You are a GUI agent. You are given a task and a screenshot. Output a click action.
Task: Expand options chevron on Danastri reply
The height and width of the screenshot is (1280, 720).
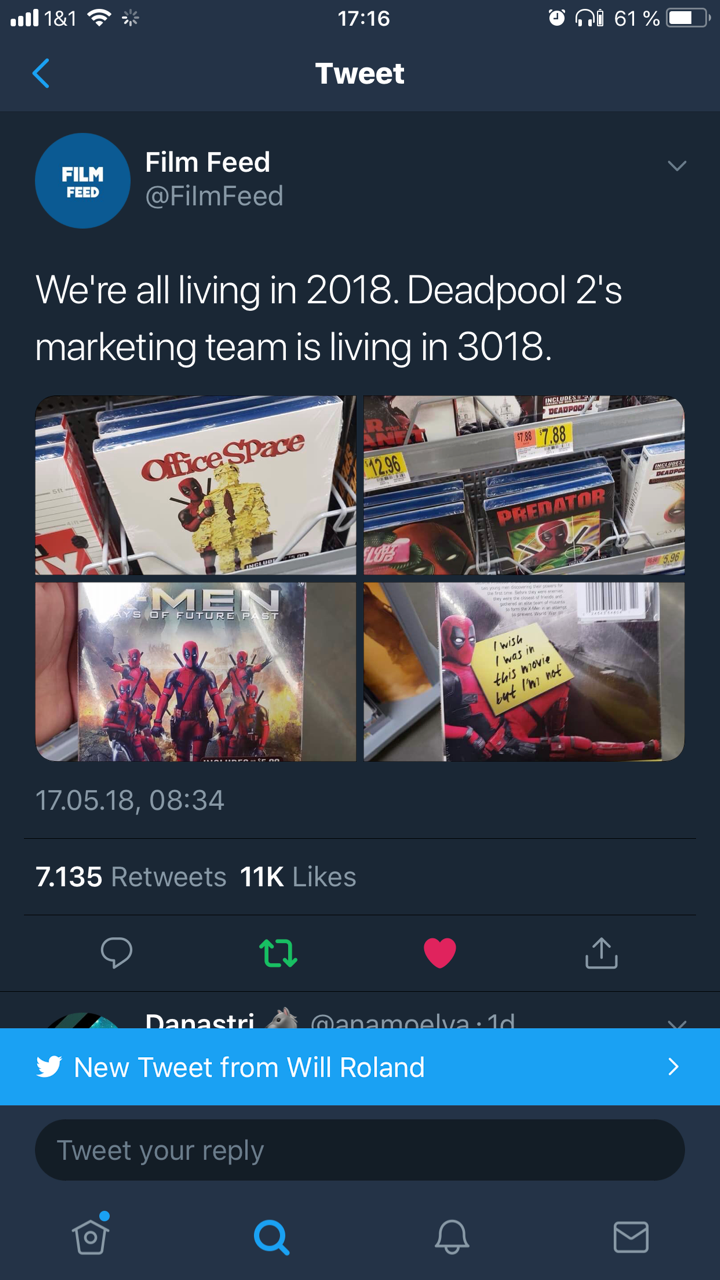(x=677, y=1024)
